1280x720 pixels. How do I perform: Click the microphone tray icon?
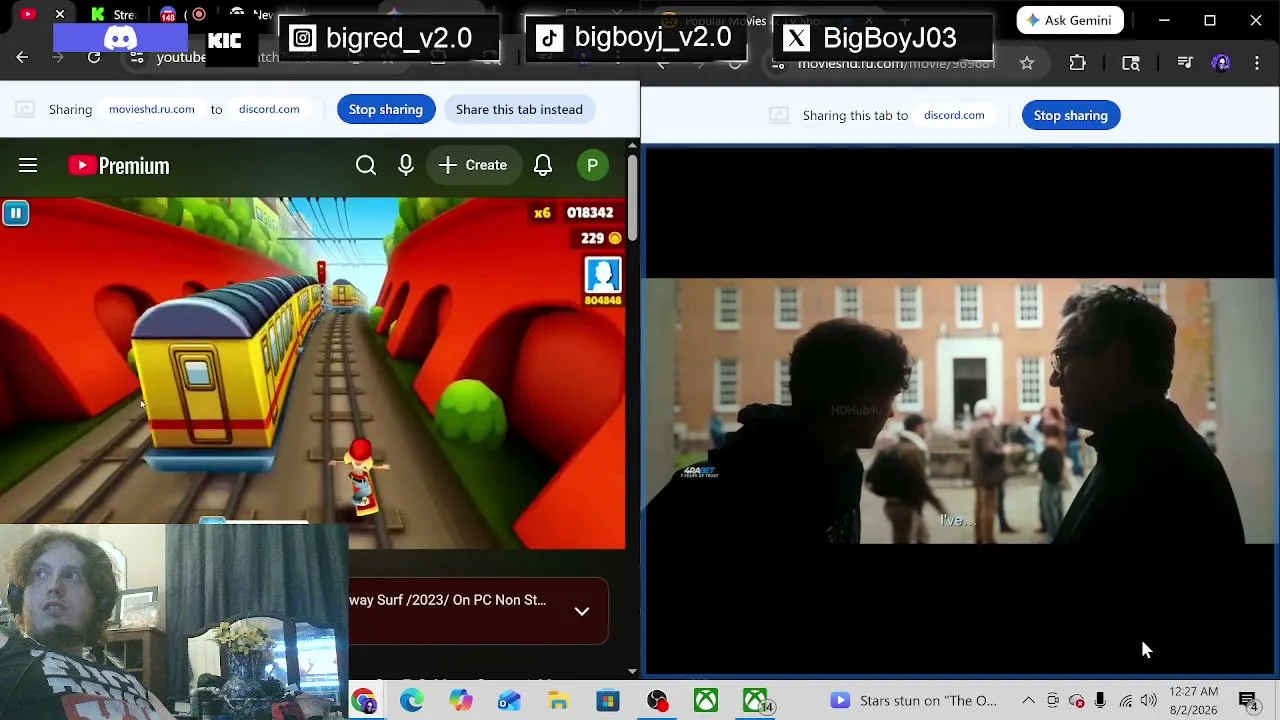pyautogui.click(x=1100, y=701)
